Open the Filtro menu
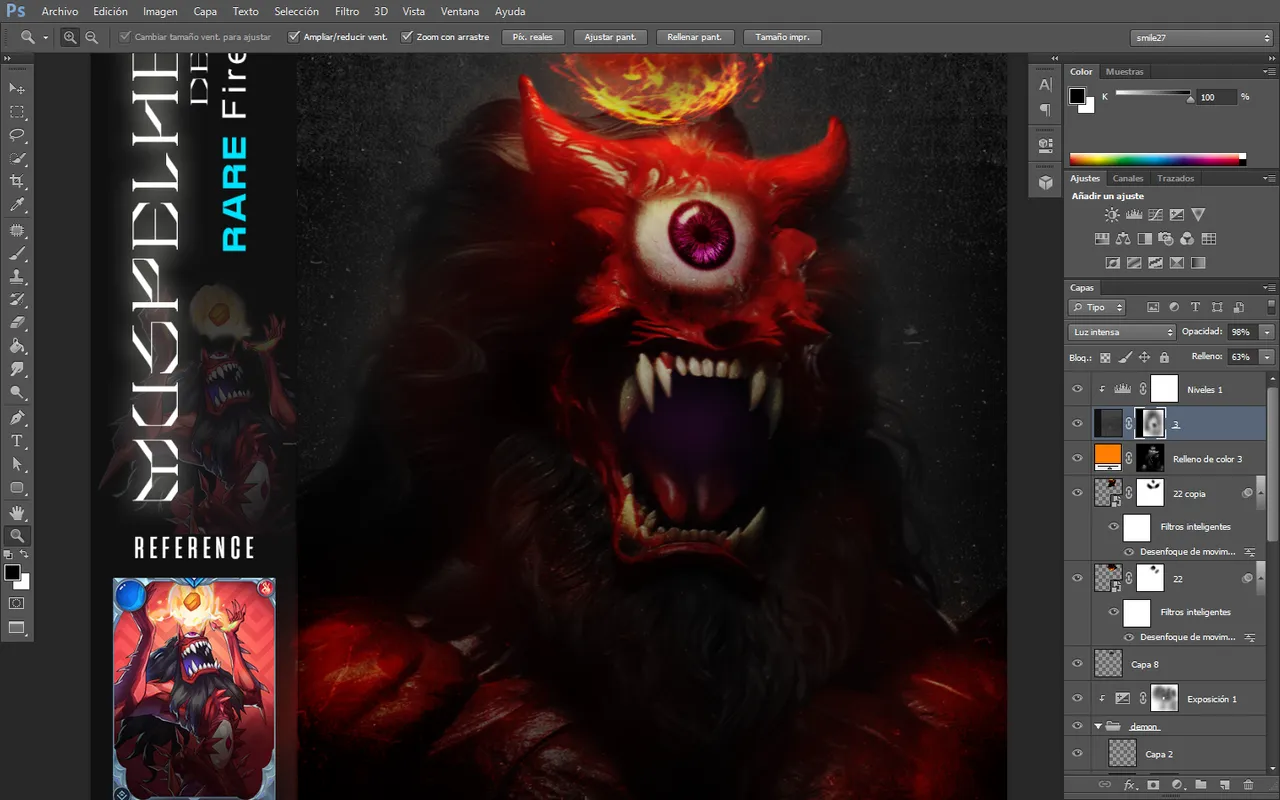Image resolution: width=1280 pixels, height=800 pixels. pyautogui.click(x=347, y=11)
